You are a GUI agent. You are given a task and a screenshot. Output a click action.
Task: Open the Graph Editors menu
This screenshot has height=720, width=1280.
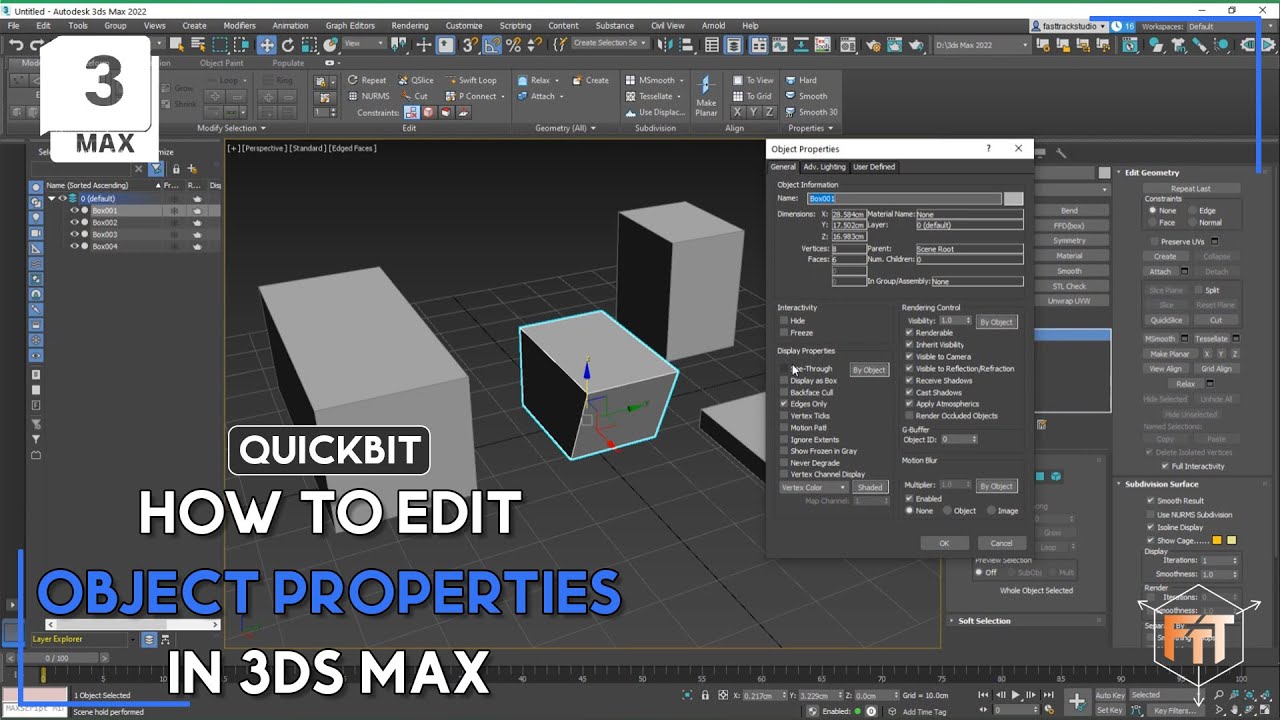pyautogui.click(x=350, y=26)
